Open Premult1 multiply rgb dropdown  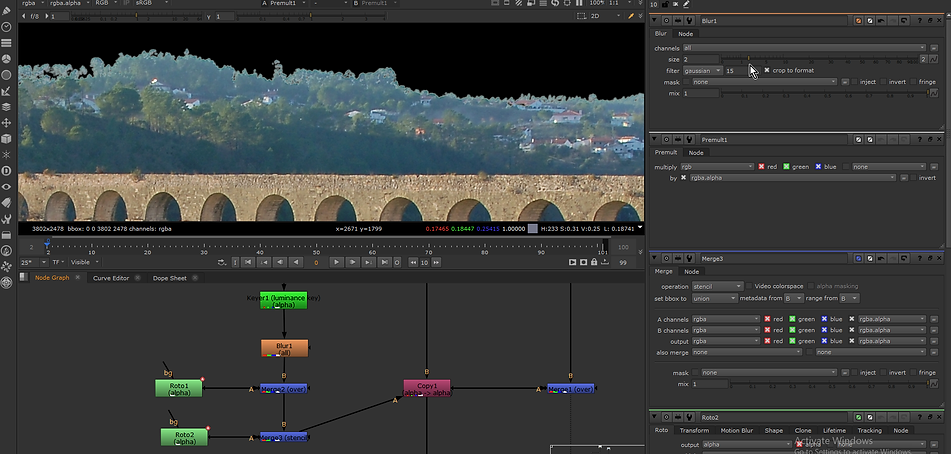[x=717, y=167]
